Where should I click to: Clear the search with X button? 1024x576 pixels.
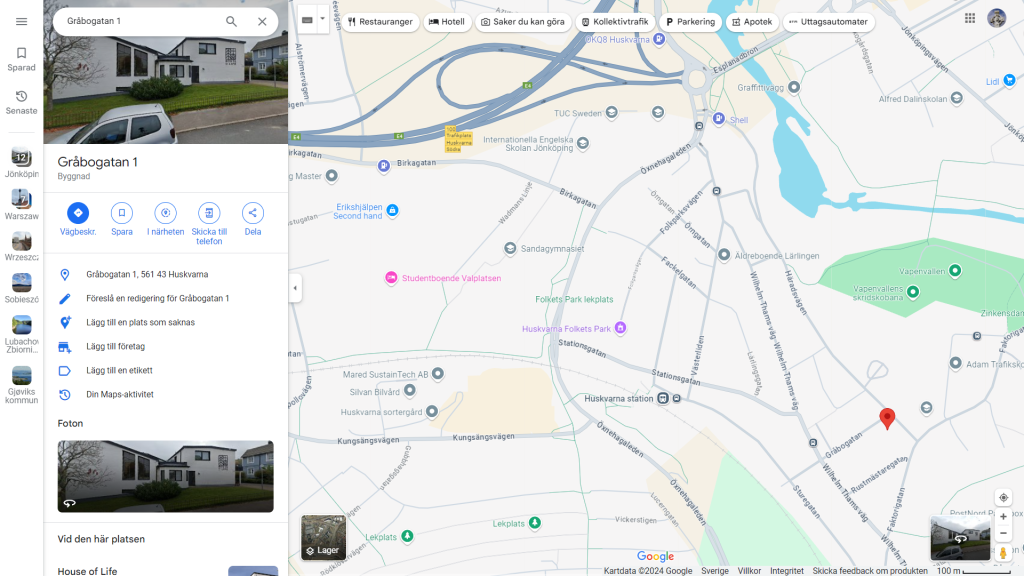[262, 21]
